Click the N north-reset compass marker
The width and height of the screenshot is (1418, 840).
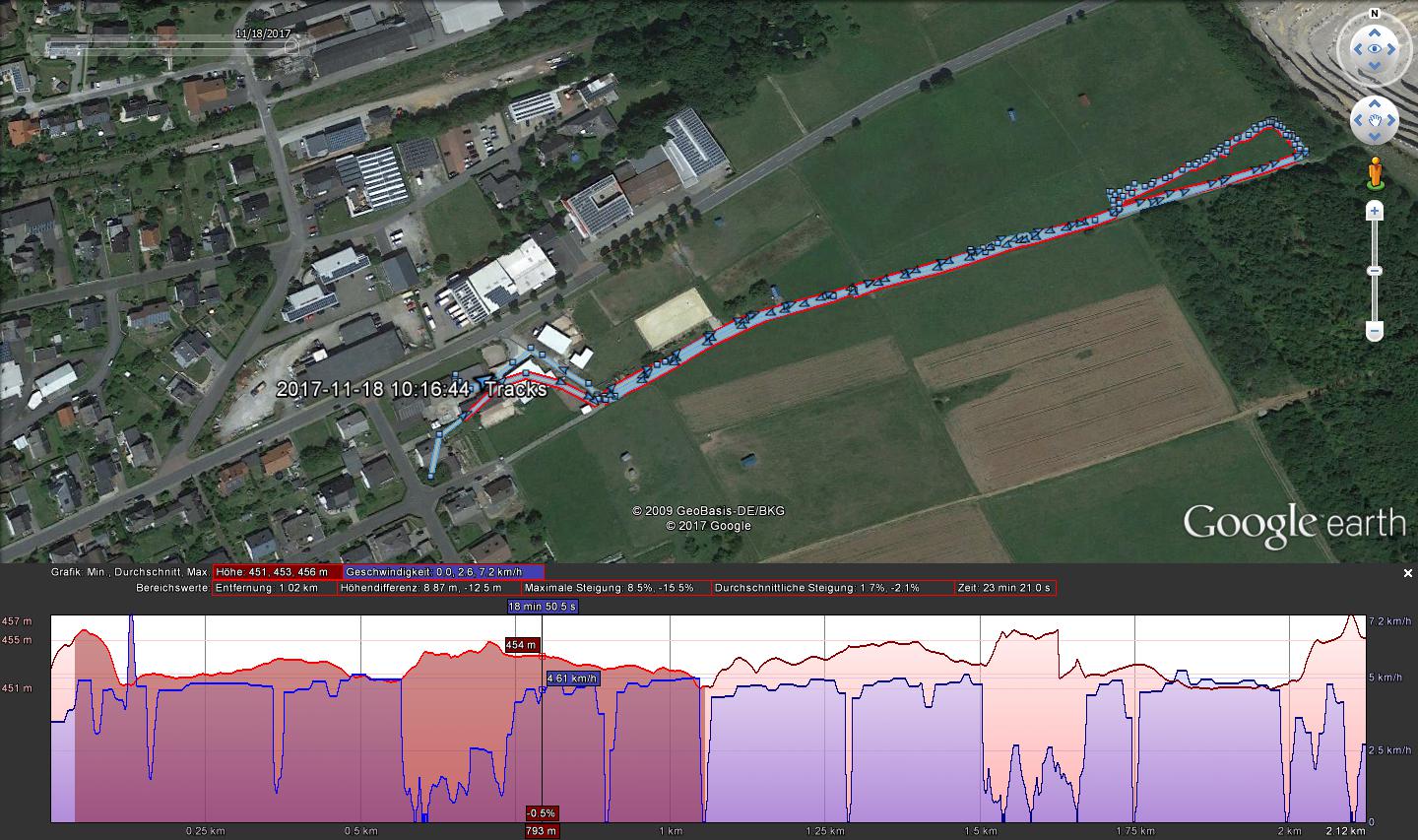point(1374,15)
